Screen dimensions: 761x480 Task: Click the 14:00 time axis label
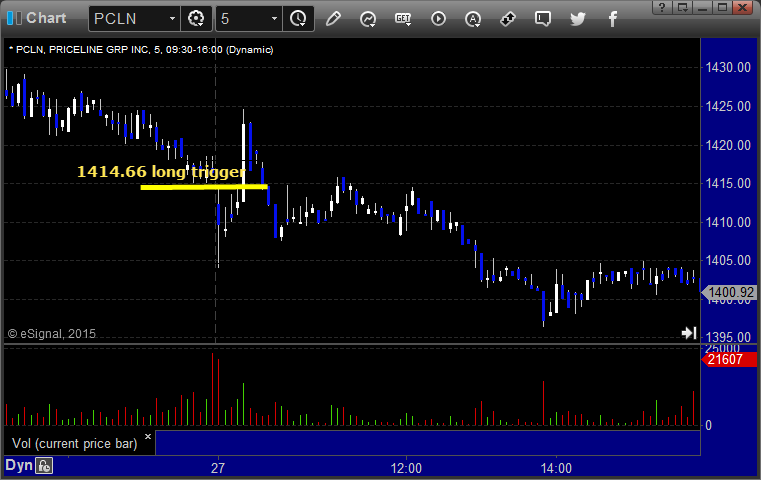click(556, 468)
